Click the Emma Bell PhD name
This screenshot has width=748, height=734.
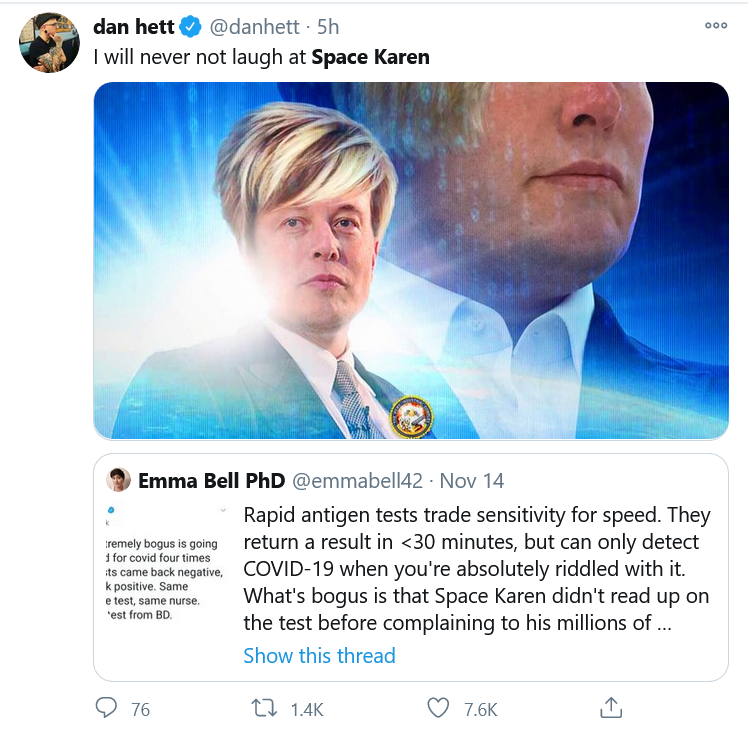pyautogui.click(x=211, y=480)
